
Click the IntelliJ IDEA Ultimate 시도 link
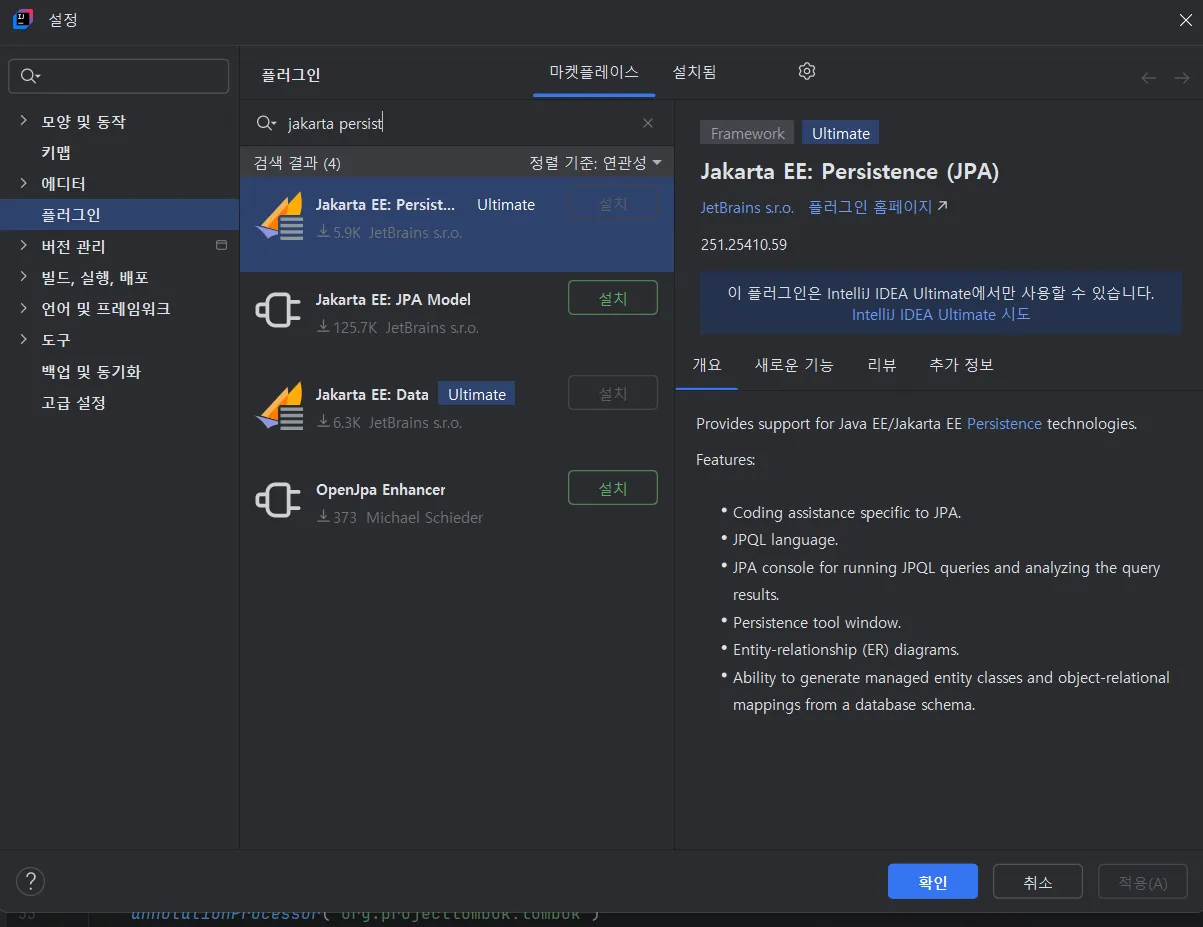click(941, 314)
